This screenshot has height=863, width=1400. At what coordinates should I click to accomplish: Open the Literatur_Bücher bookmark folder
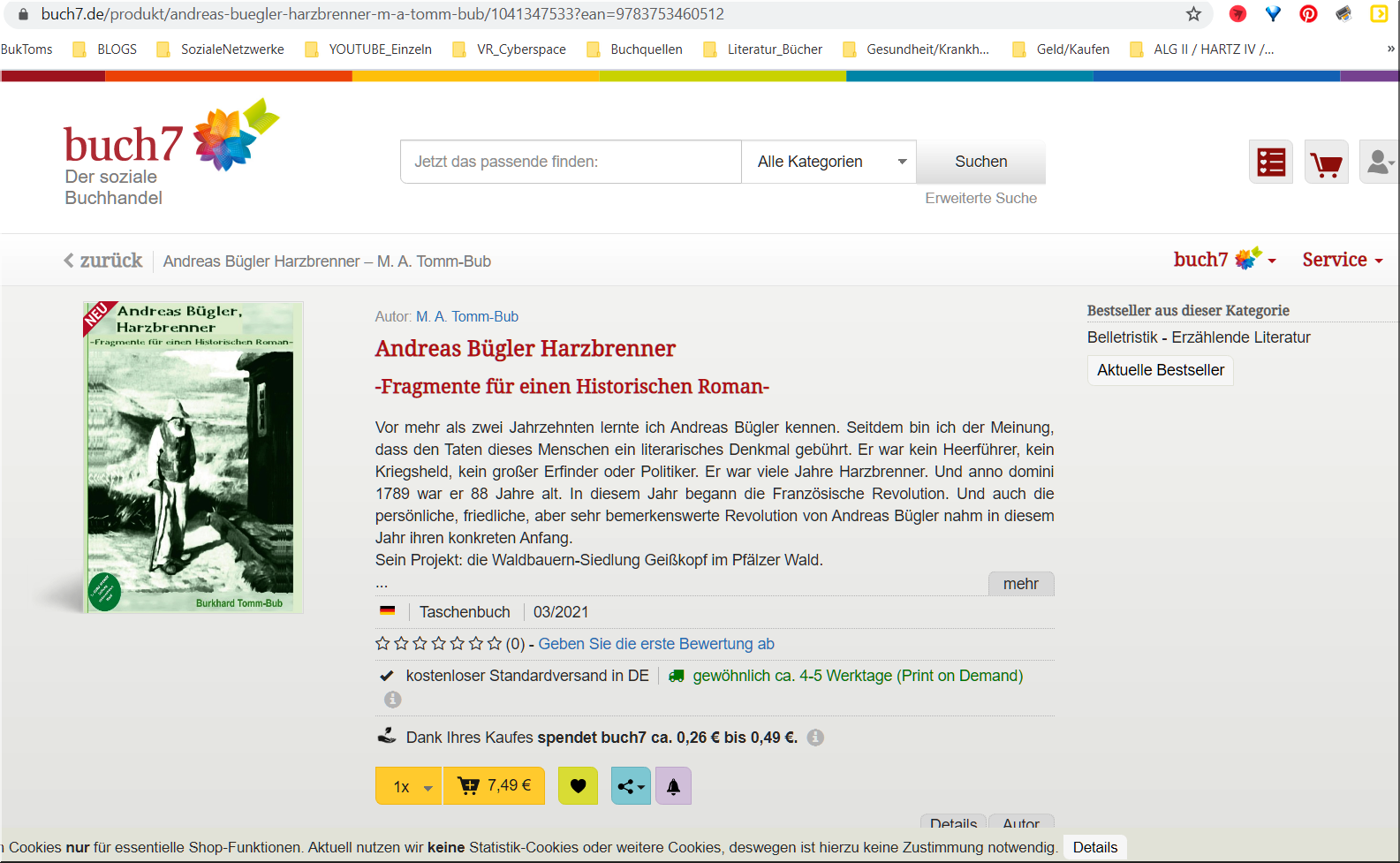click(x=763, y=49)
